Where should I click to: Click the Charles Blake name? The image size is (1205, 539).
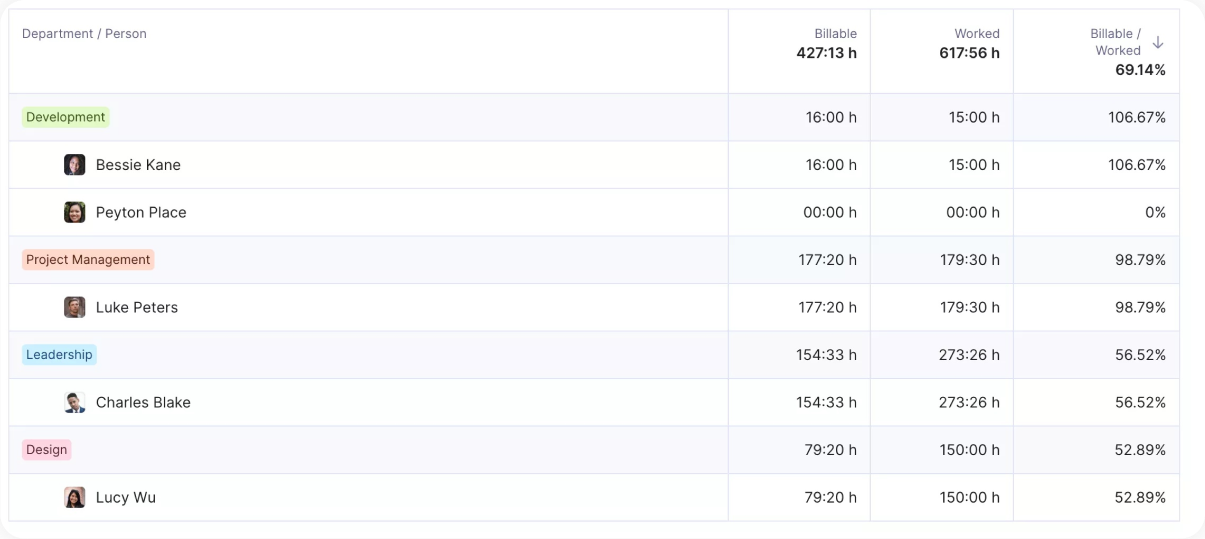[x=143, y=402]
